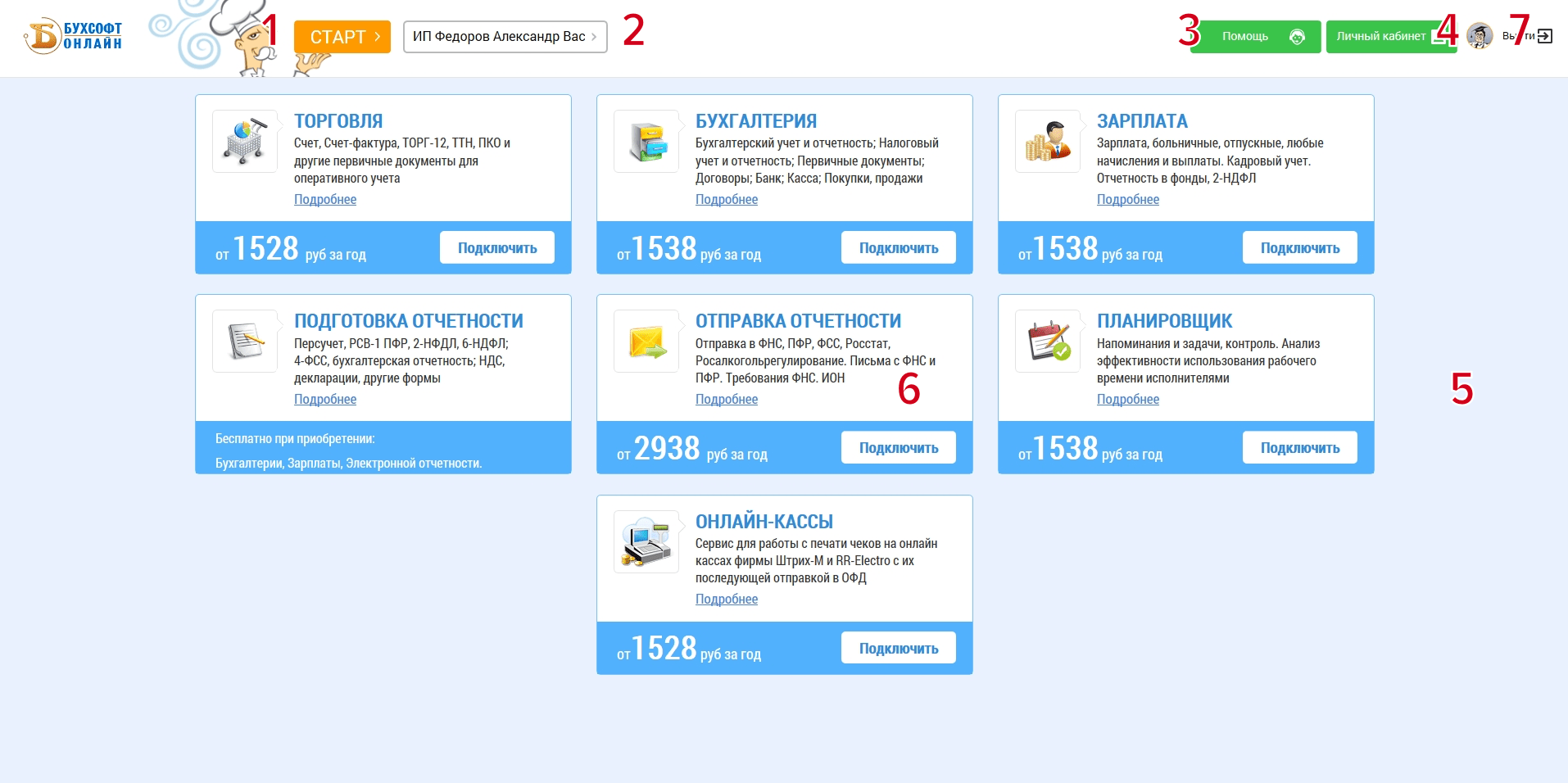Click the Подготовка отчетности document icon

pos(245,342)
